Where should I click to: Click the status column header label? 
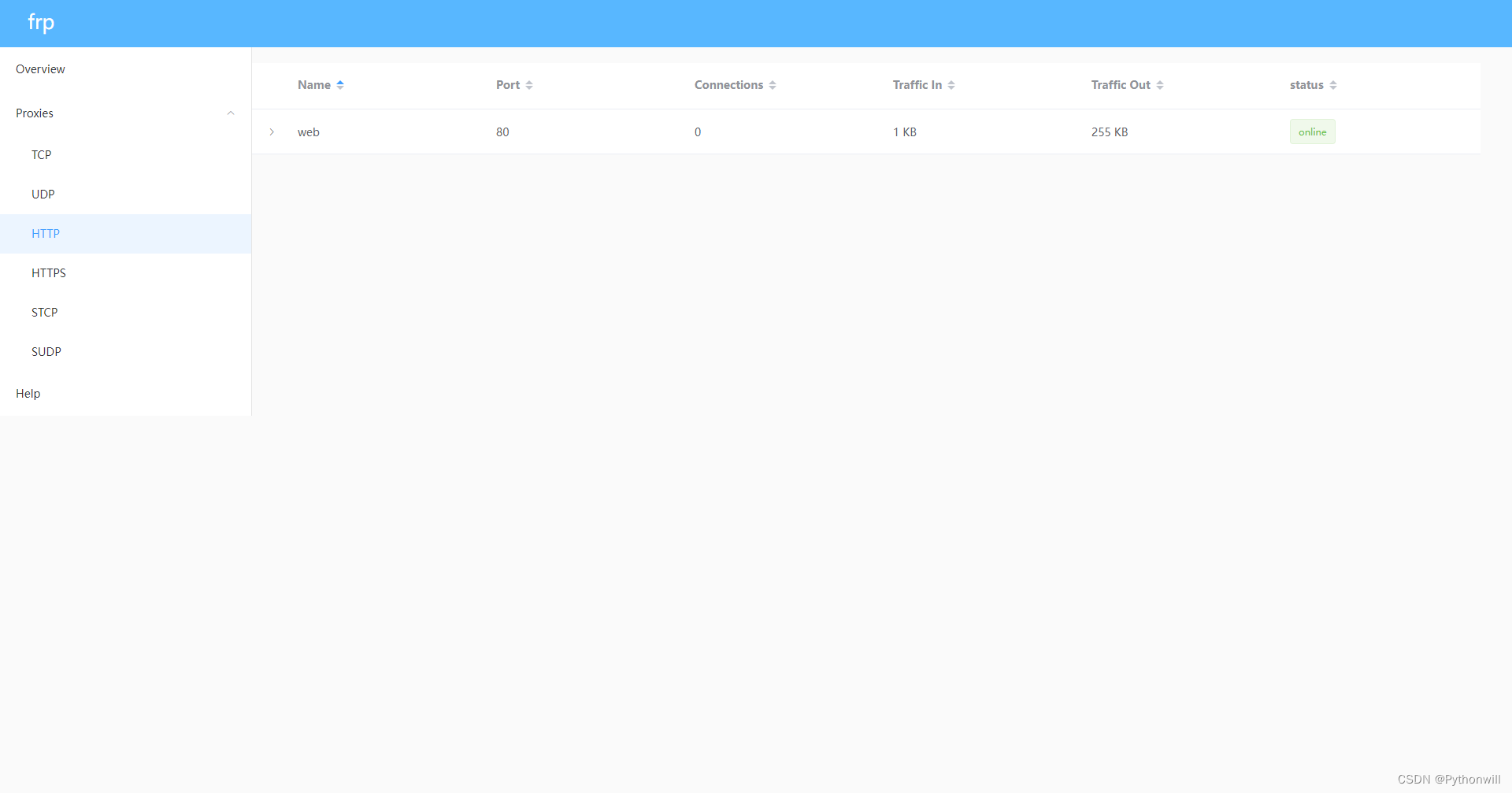1306,85
